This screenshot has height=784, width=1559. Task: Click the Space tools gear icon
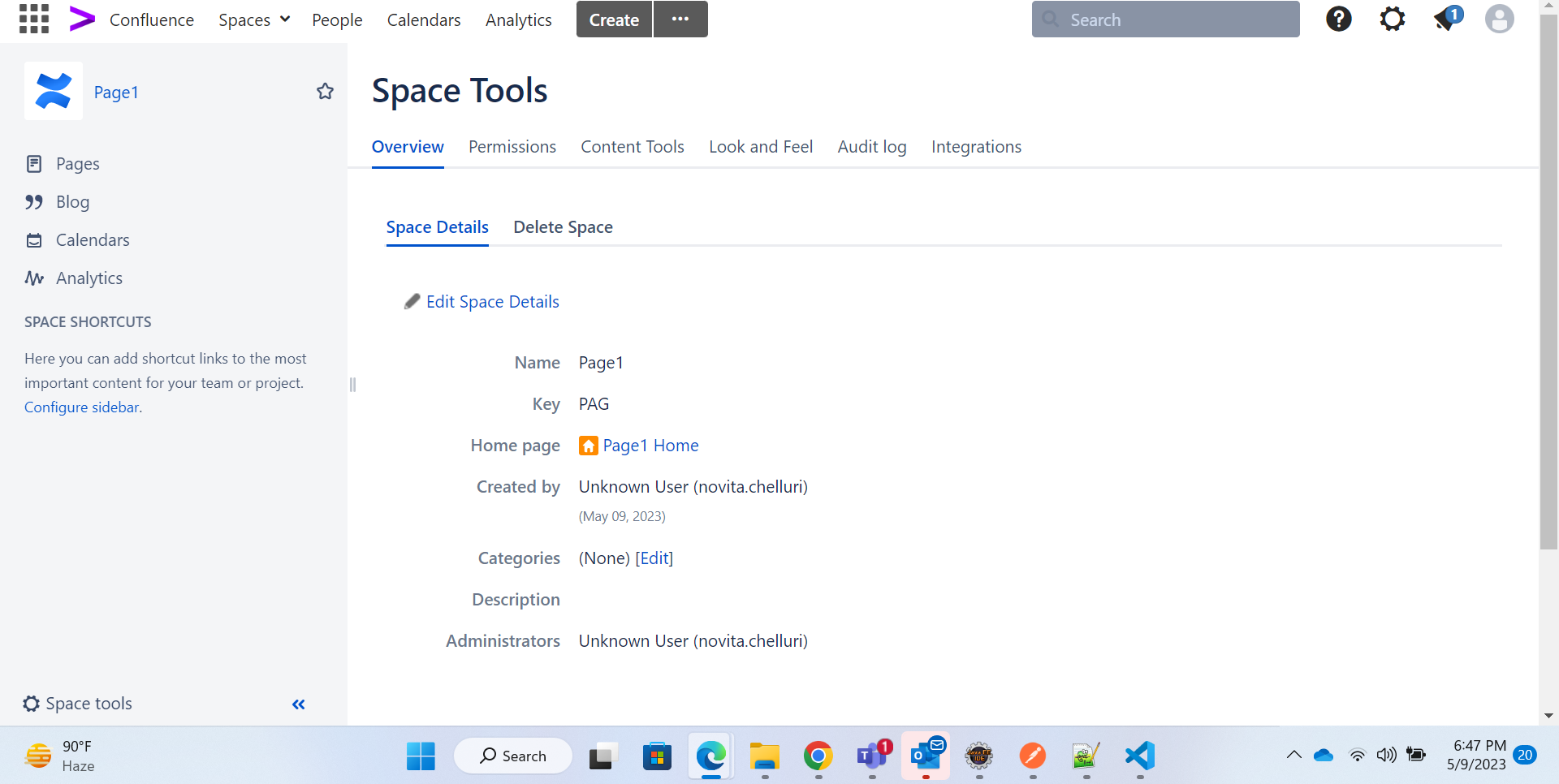(31, 704)
